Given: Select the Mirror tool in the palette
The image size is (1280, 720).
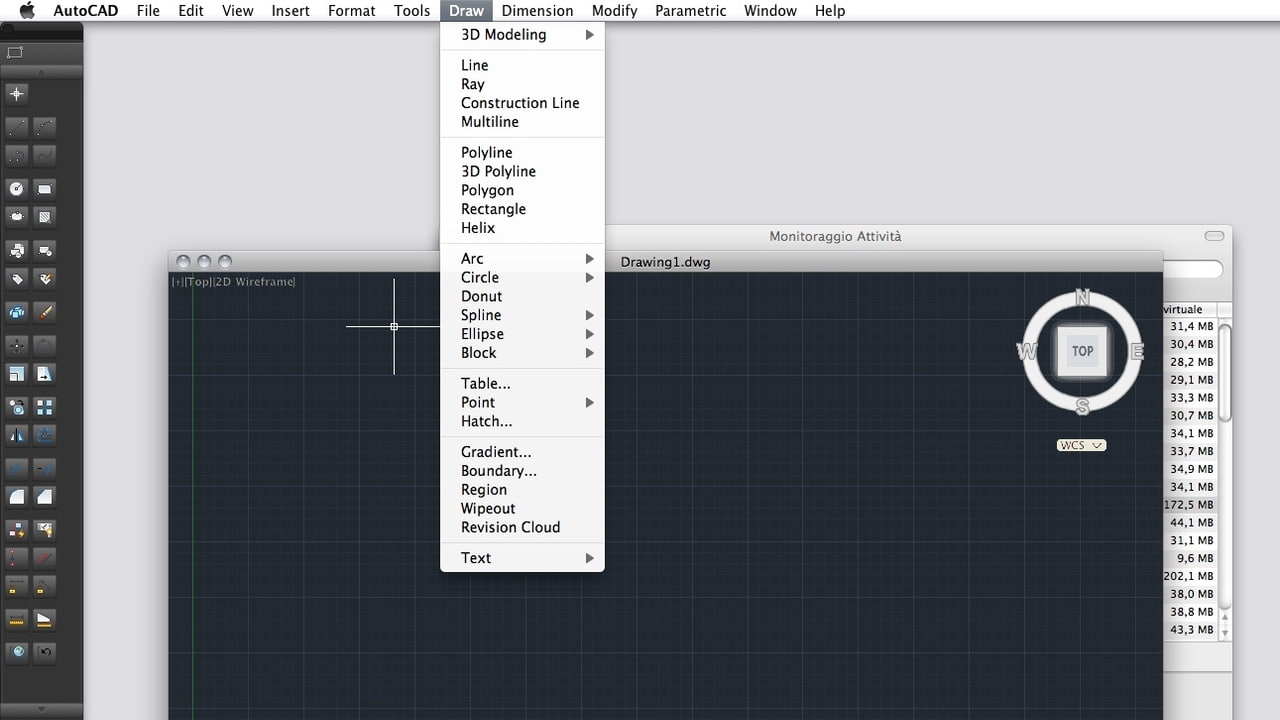Looking at the screenshot, I should click(17, 435).
